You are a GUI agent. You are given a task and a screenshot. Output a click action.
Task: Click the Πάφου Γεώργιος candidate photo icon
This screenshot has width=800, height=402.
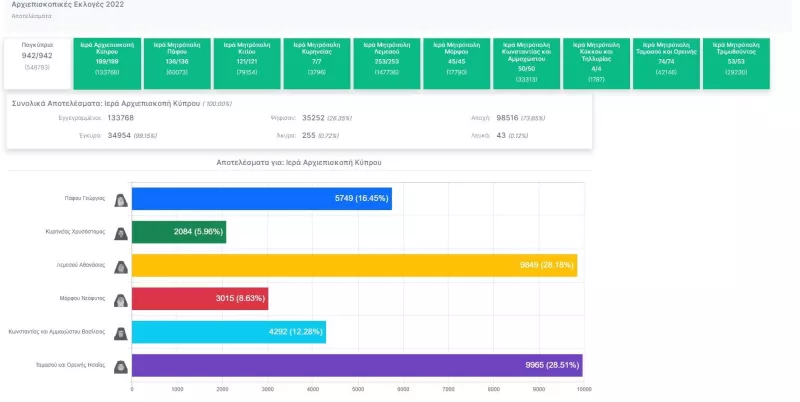pyautogui.click(x=120, y=199)
